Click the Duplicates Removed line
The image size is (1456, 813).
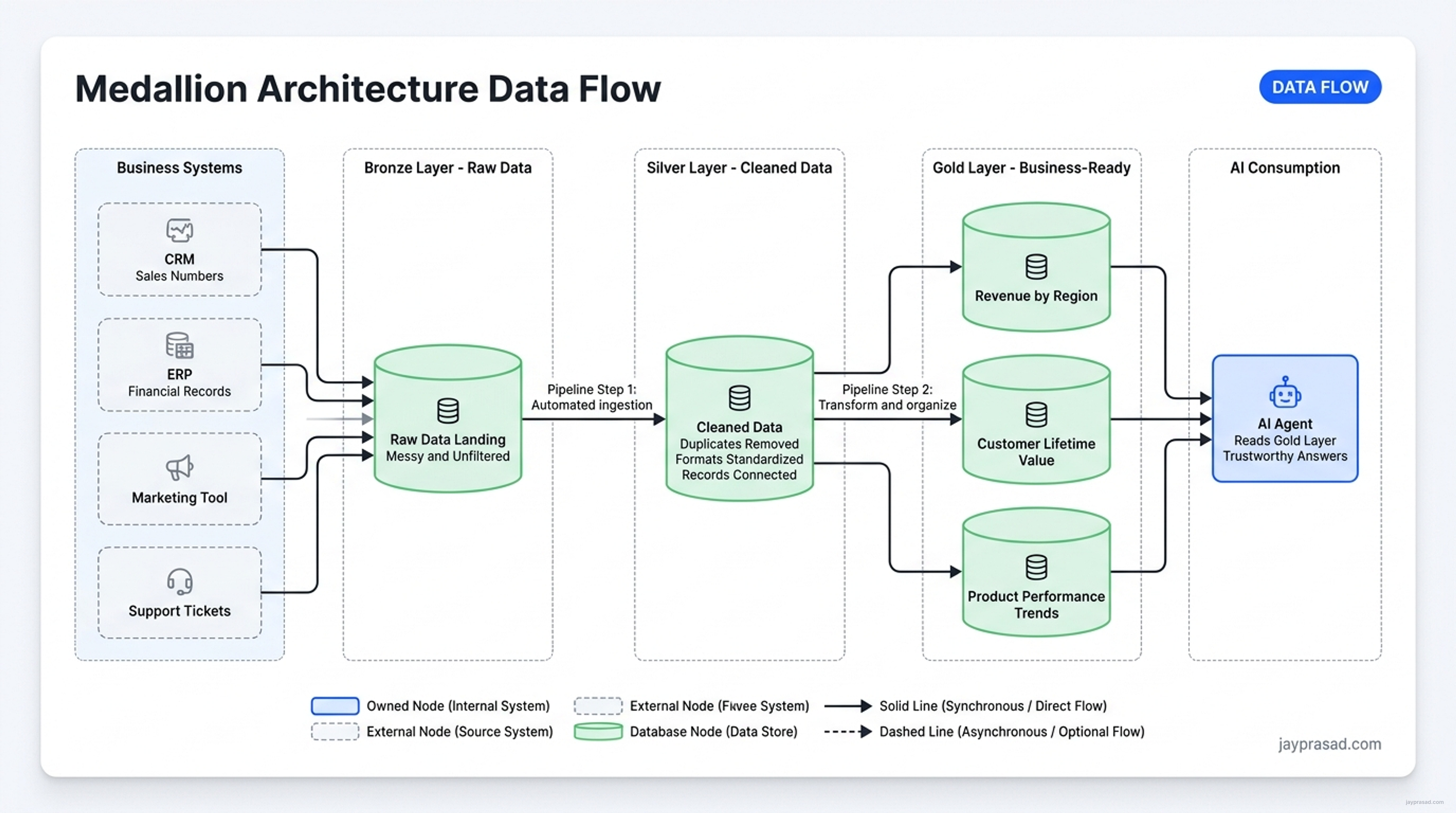pos(739,444)
